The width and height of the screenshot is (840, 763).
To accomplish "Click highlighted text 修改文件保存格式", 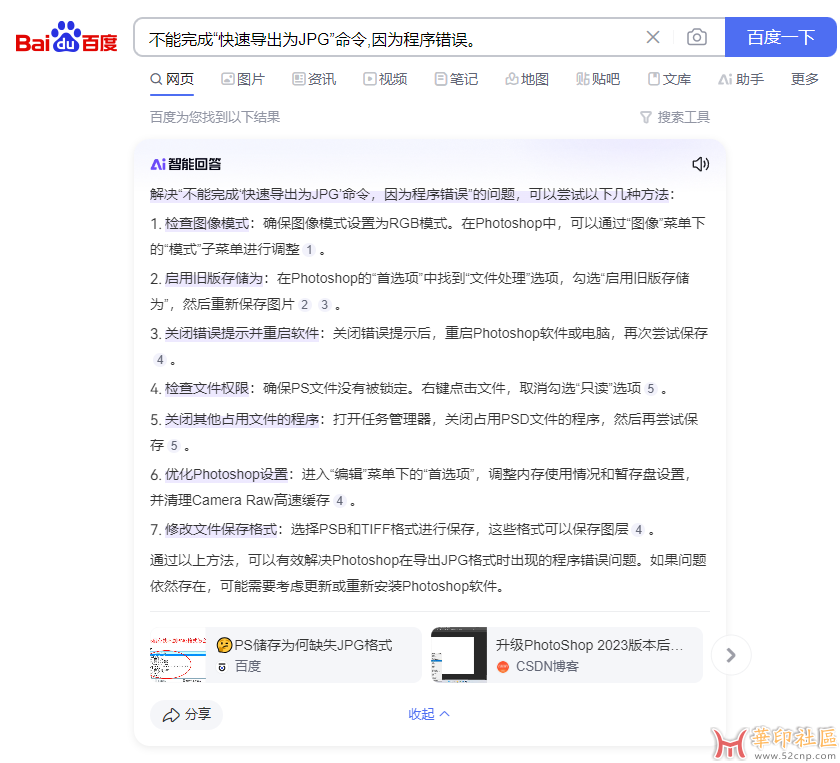I will click(x=221, y=529).
